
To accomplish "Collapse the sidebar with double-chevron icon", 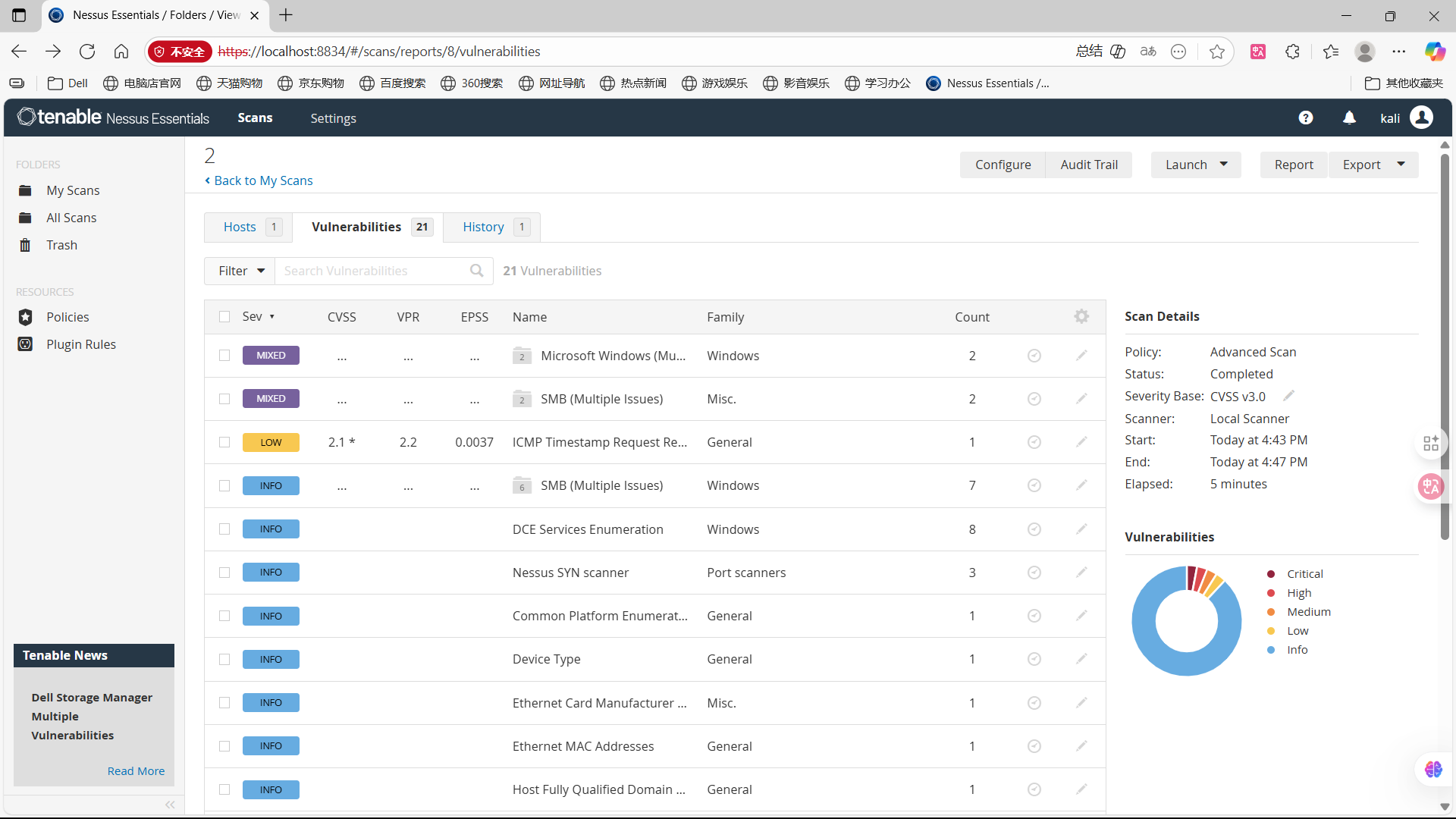I will (x=170, y=805).
